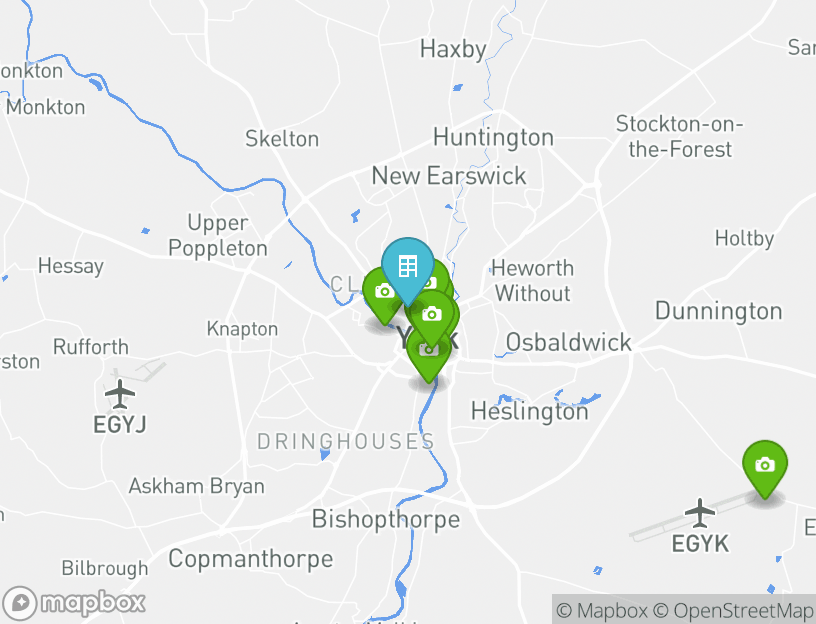
Task: Select the Stockton-on-the-Forest label
Action: coord(680,137)
